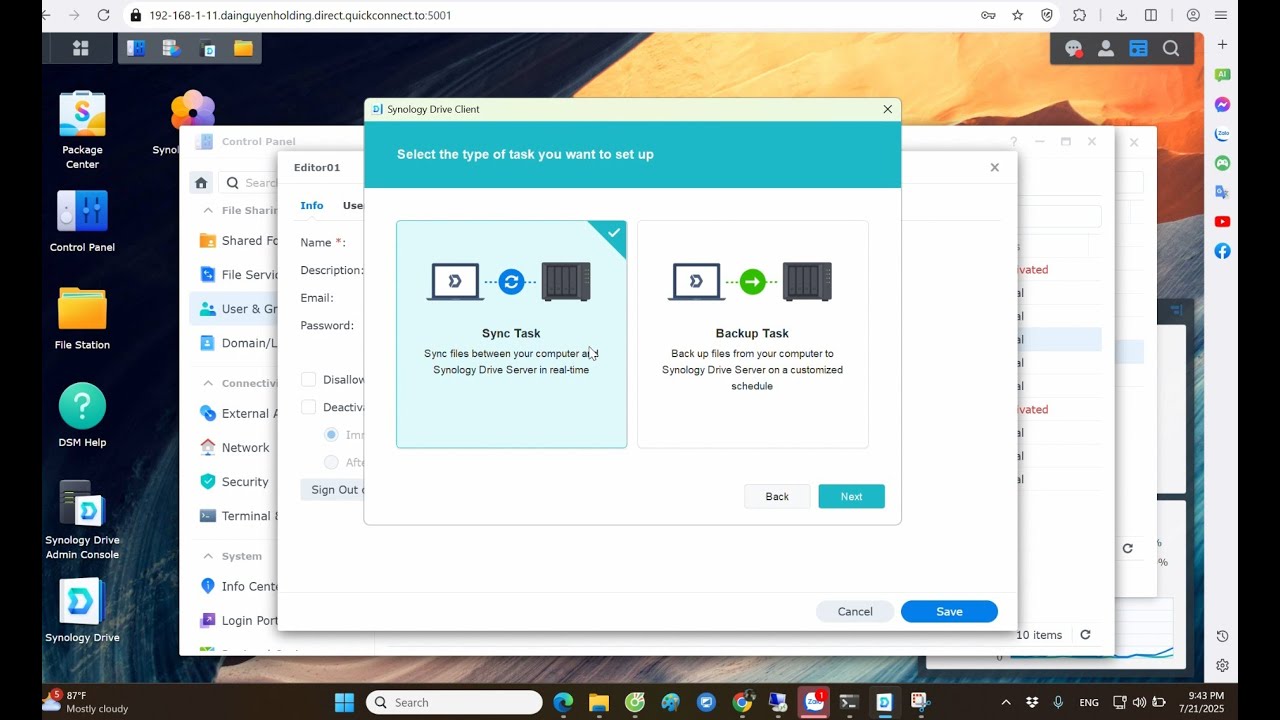Go to Control Panel home icon
This screenshot has width=1280, height=720.
click(x=201, y=183)
